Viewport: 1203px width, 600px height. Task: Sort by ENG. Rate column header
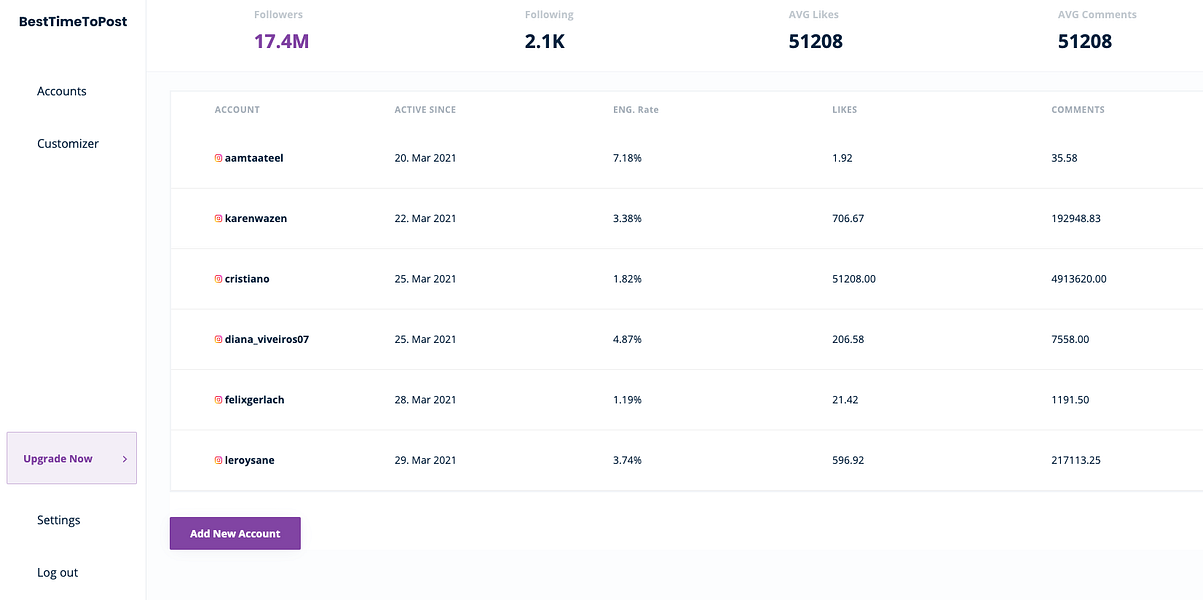pyautogui.click(x=636, y=110)
